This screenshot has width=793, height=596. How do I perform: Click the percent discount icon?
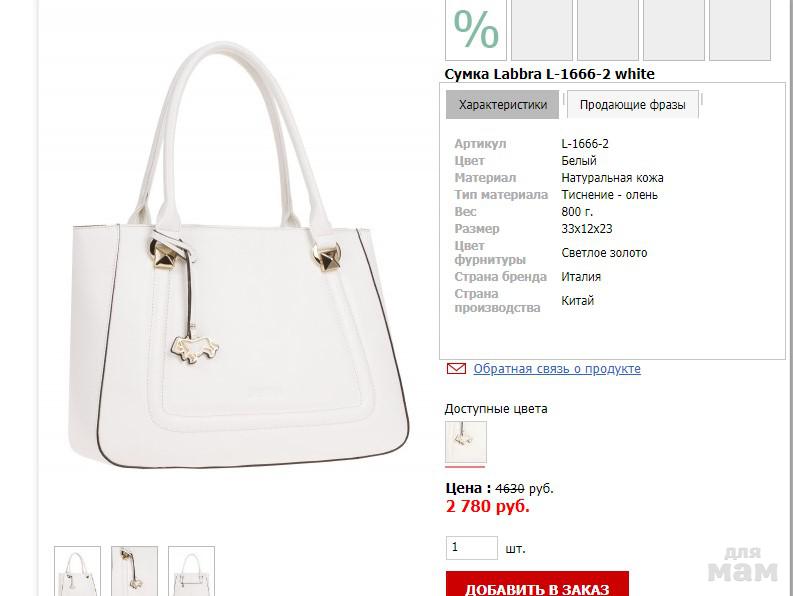click(x=476, y=29)
